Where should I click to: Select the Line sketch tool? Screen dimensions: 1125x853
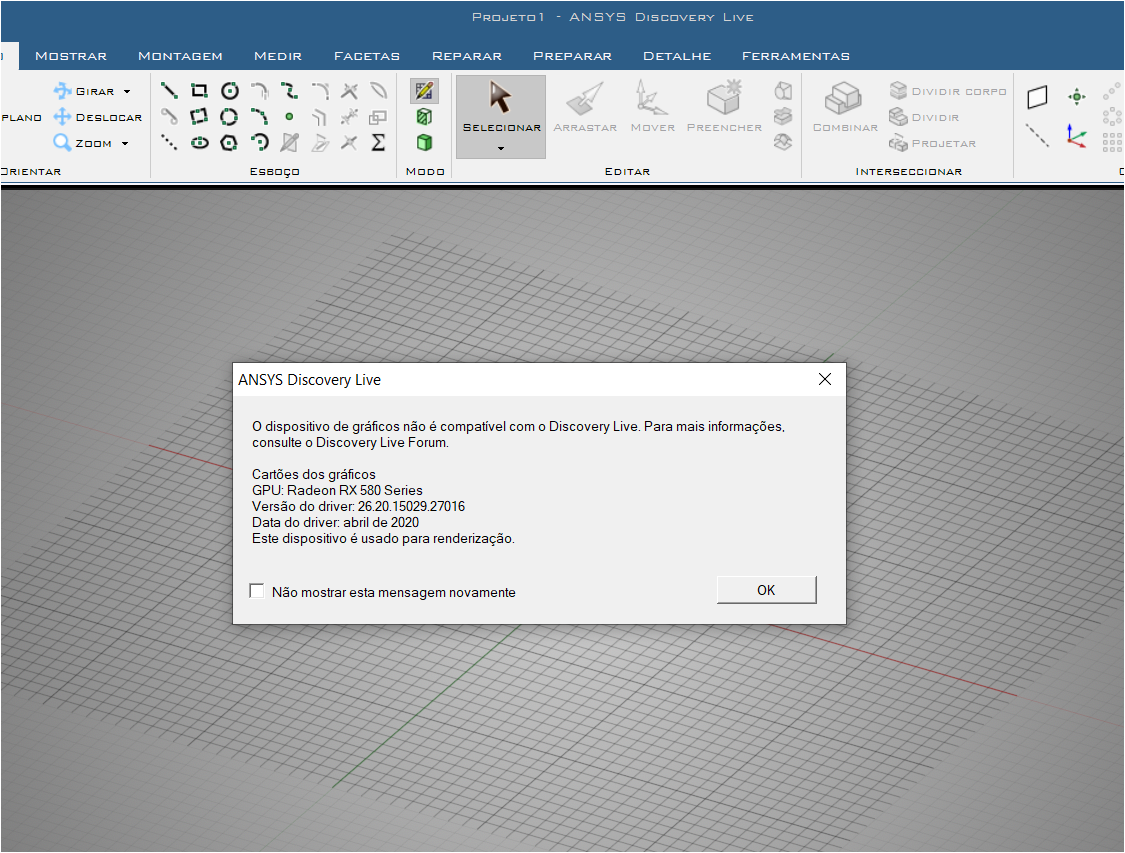coord(169,90)
